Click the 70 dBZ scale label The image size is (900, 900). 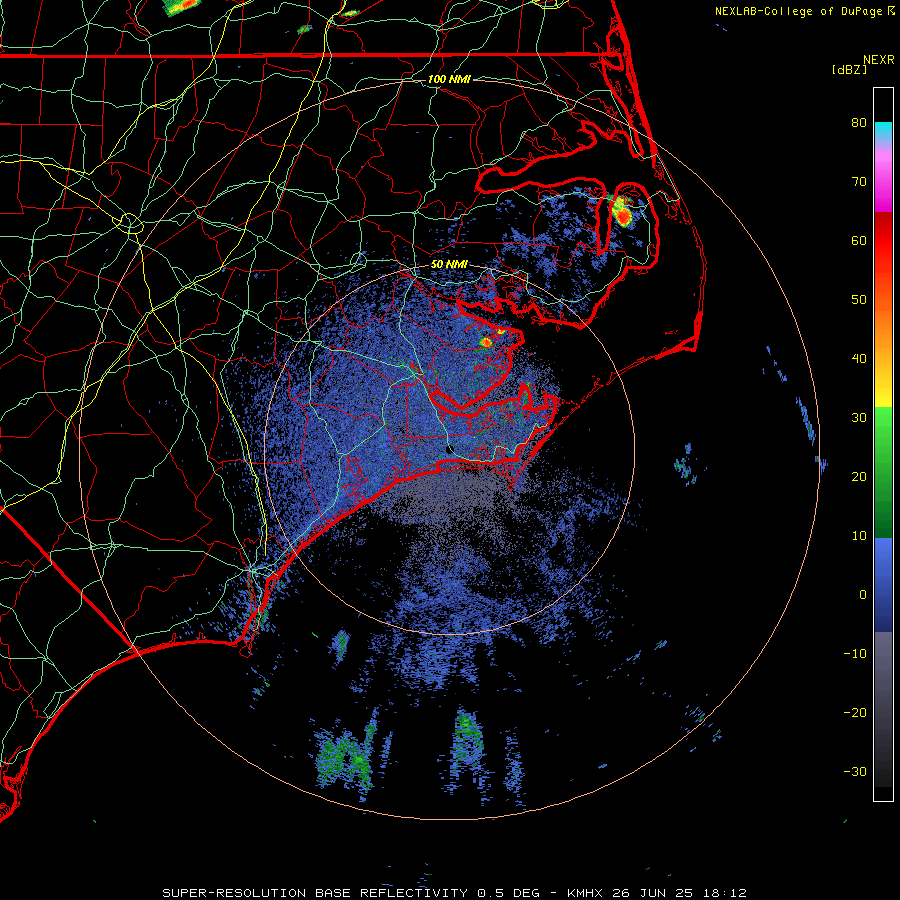[x=859, y=182]
